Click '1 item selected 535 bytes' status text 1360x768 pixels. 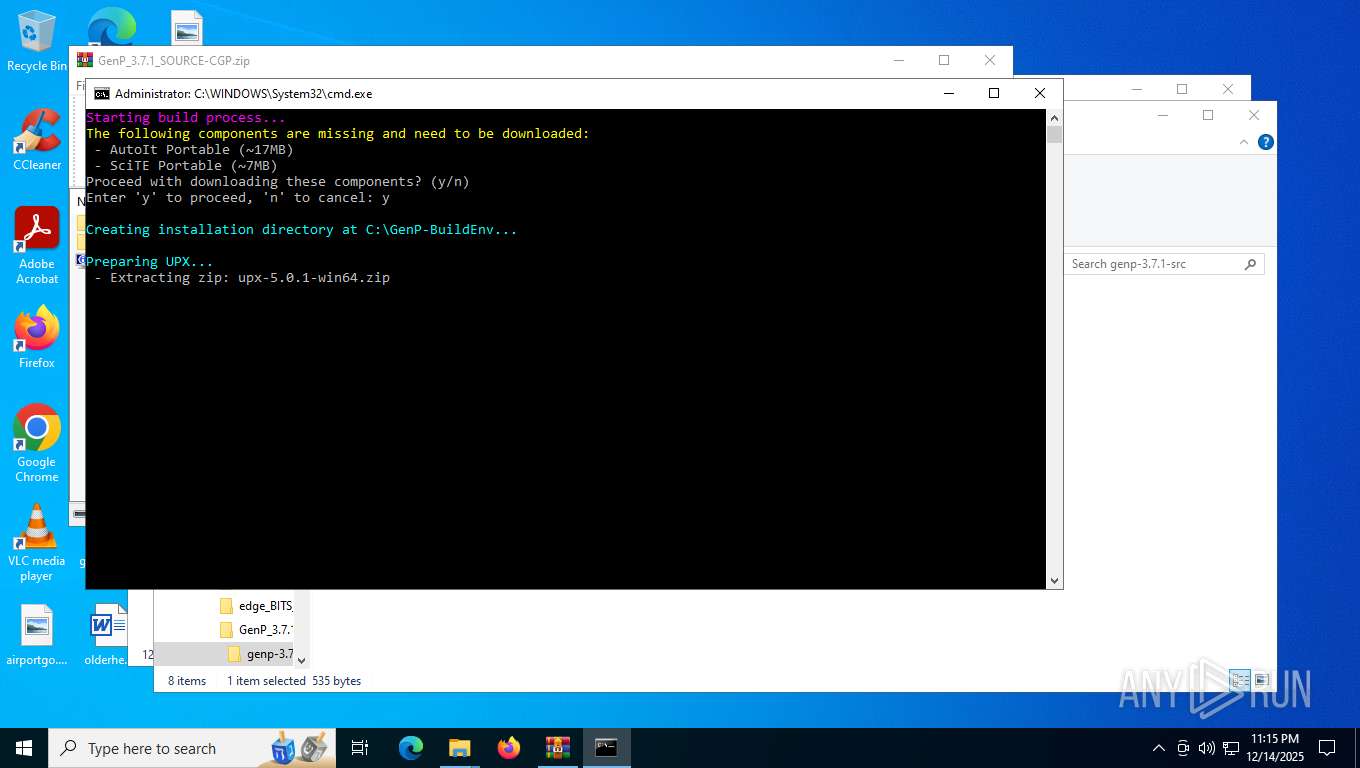(294, 681)
